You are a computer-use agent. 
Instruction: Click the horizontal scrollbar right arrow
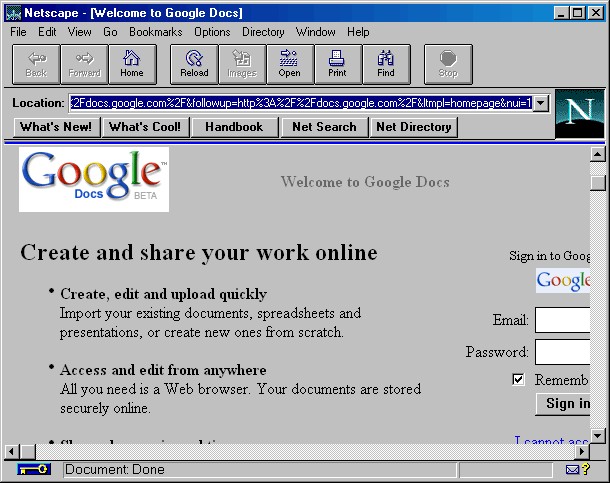point(581,451)
